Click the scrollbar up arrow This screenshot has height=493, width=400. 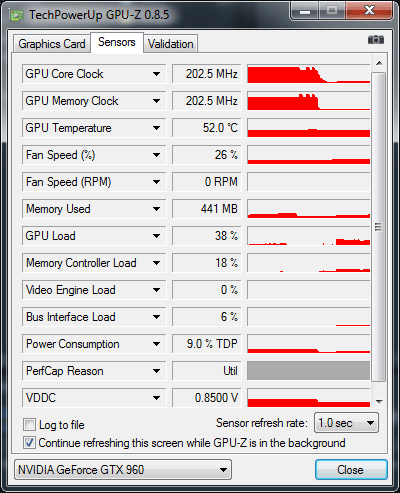(x=379, y=63)
